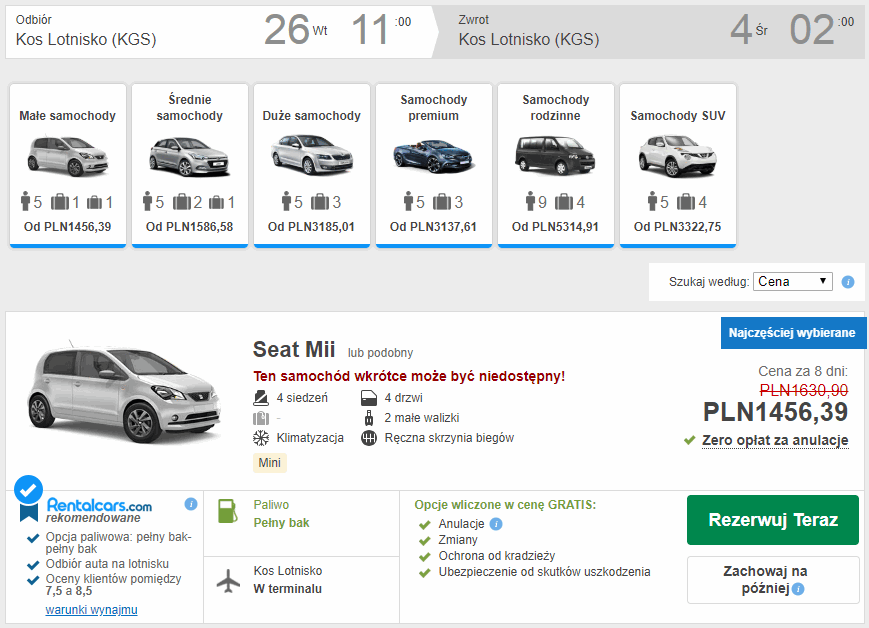The width and height of the screenshot is (869, 628).
Task: Select the Średnie samochody category
Action: 190,165
